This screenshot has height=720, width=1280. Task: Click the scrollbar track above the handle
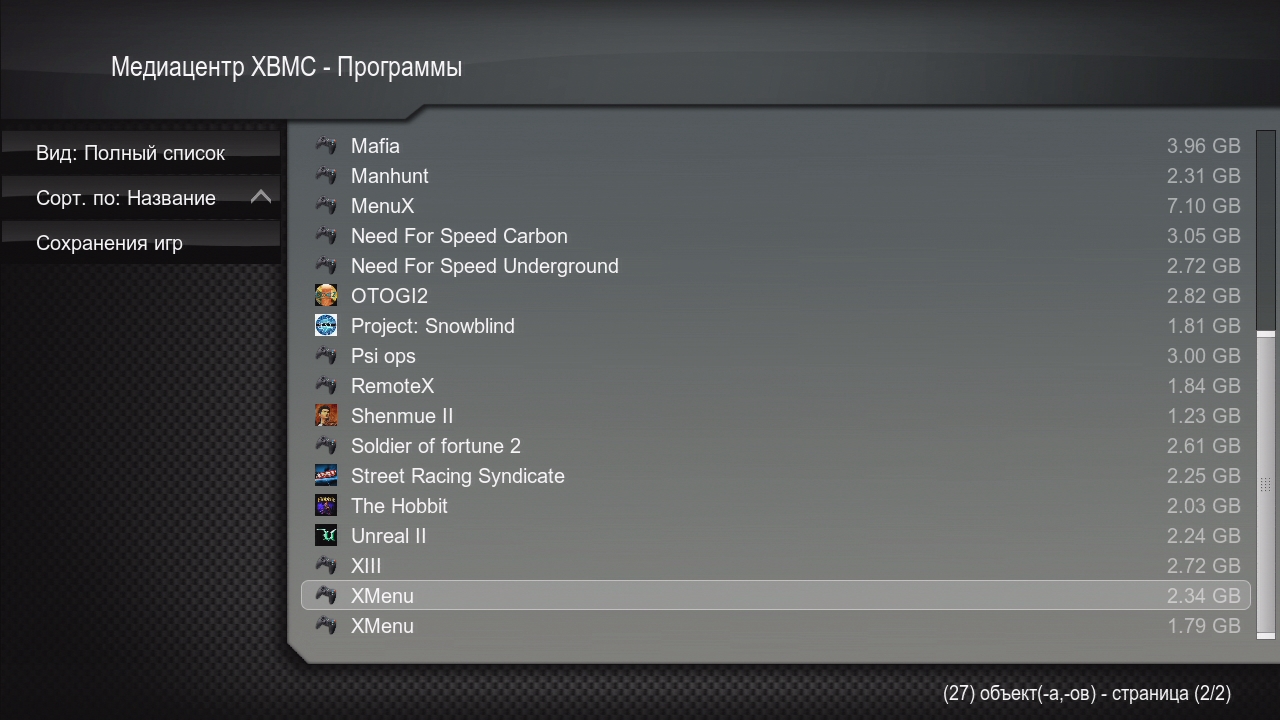pos(1265,230)
